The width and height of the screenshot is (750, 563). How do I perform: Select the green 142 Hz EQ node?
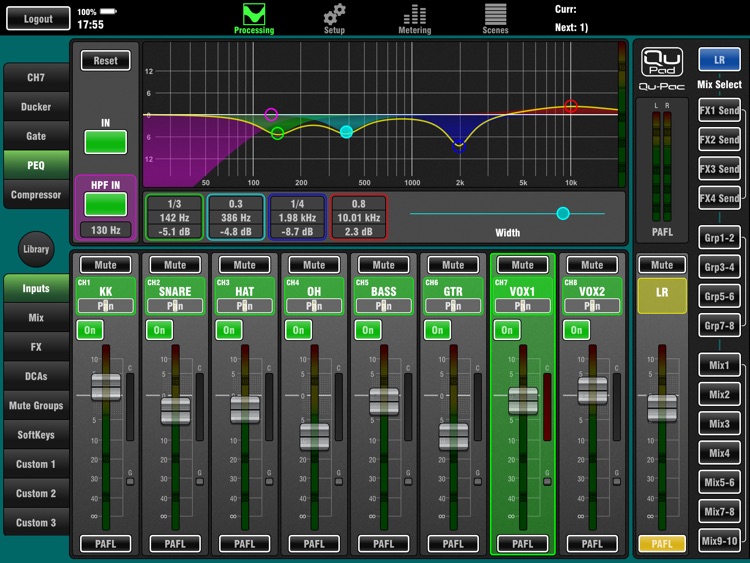(278, 133)
